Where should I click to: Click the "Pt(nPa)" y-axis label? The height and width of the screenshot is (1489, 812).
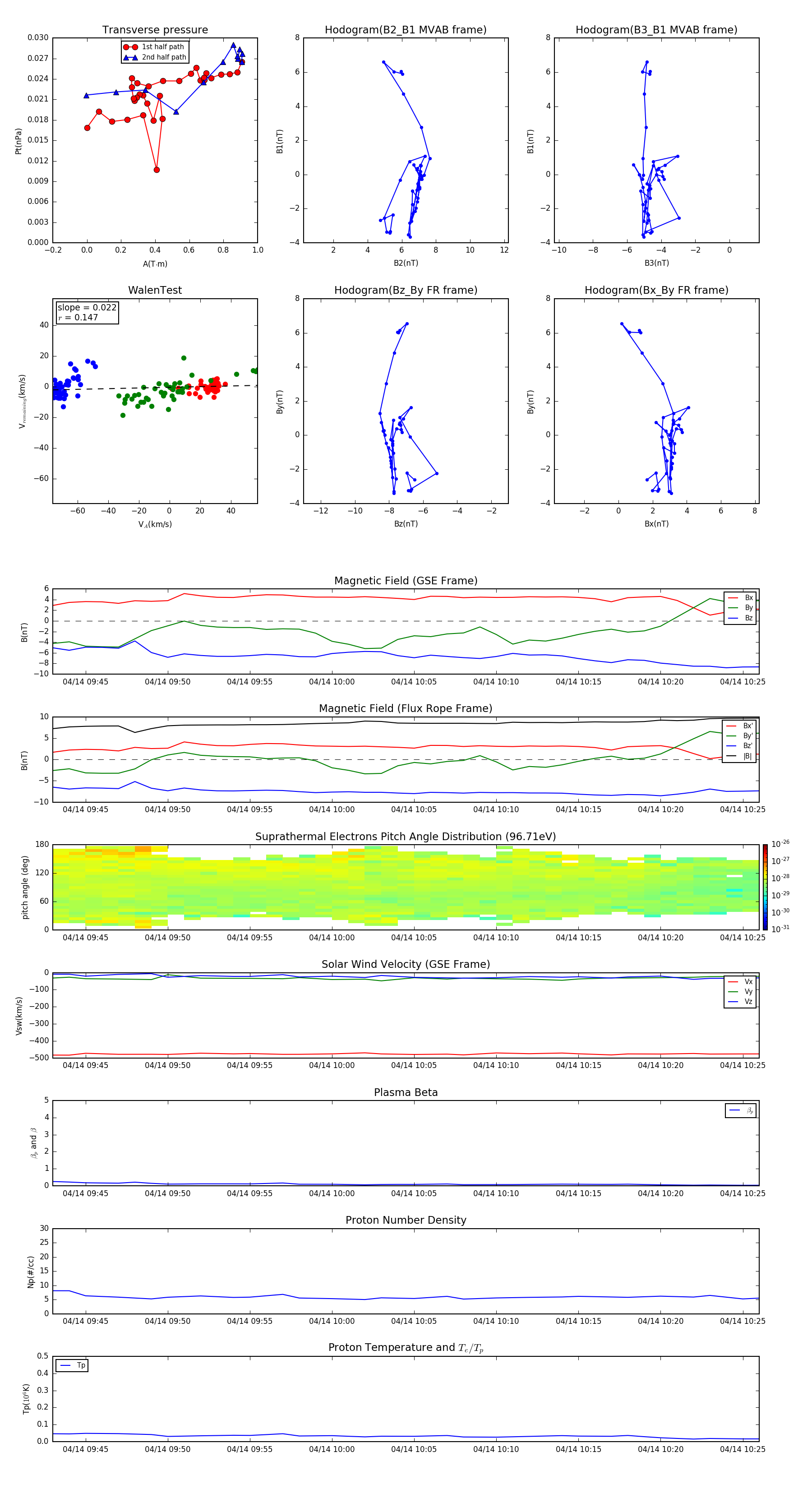18,140
